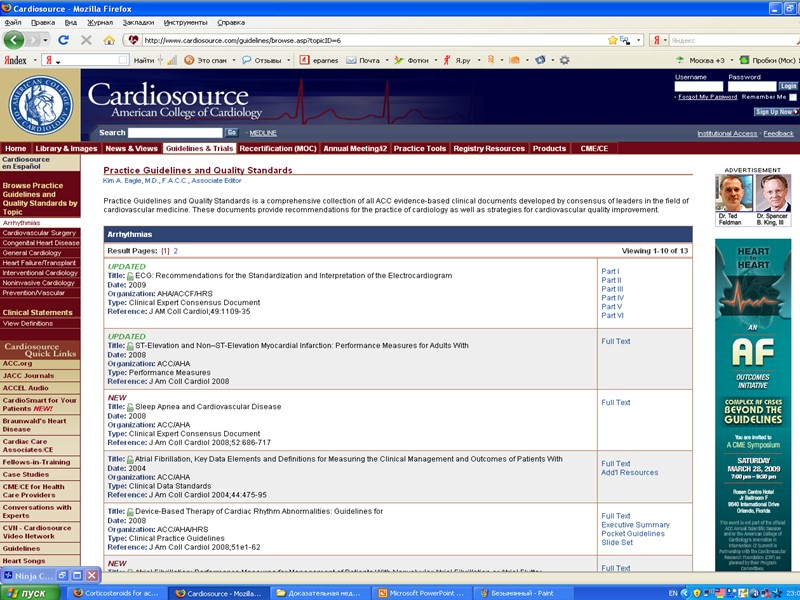The height and width of the screenshot is (600, 800).
Task: Open 'Фотки' photos toolbar icon
Action: click(399, 60)
